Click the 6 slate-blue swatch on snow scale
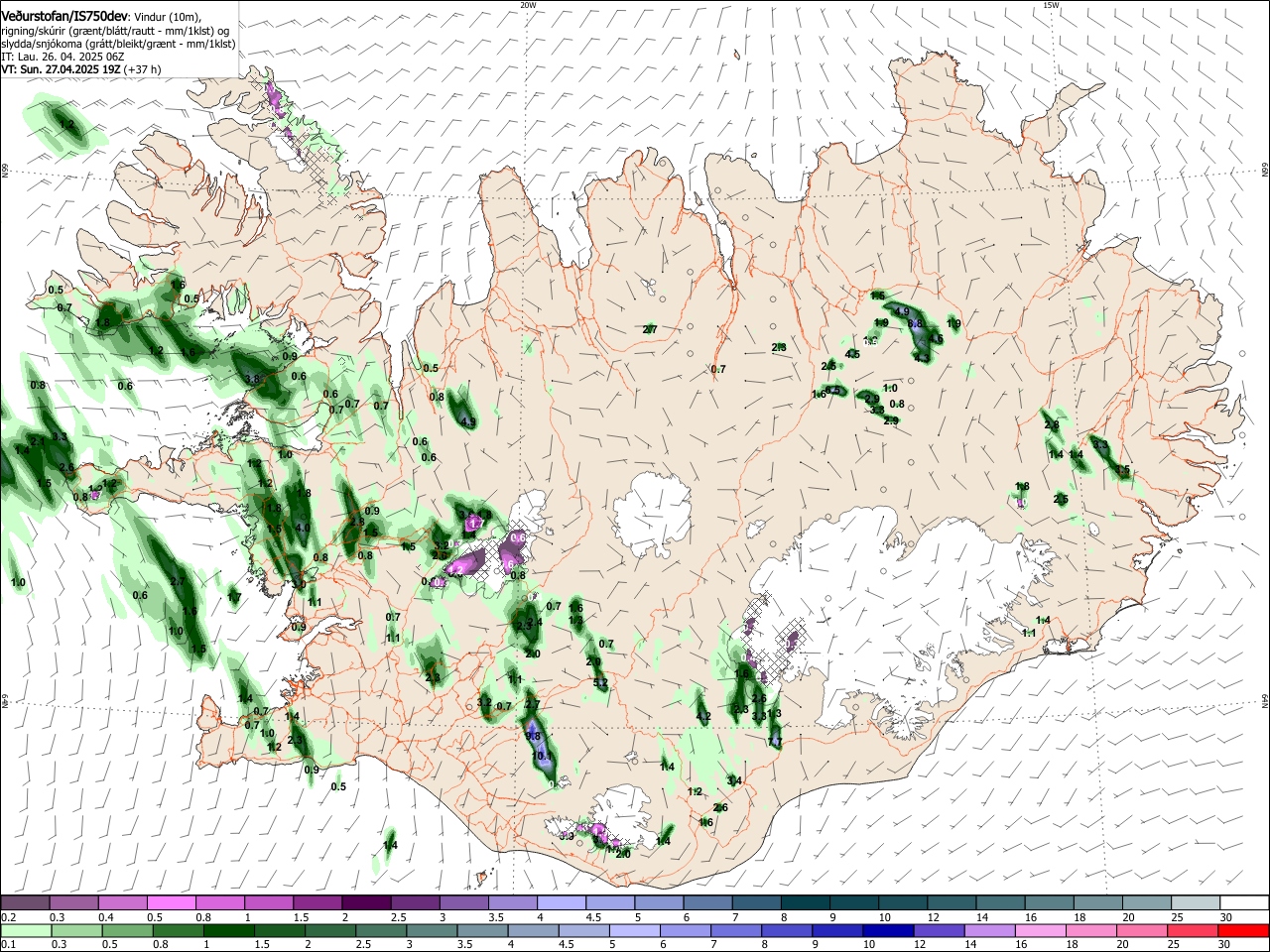Viewport: 1270px width, 952px height. tap(707, 902)
